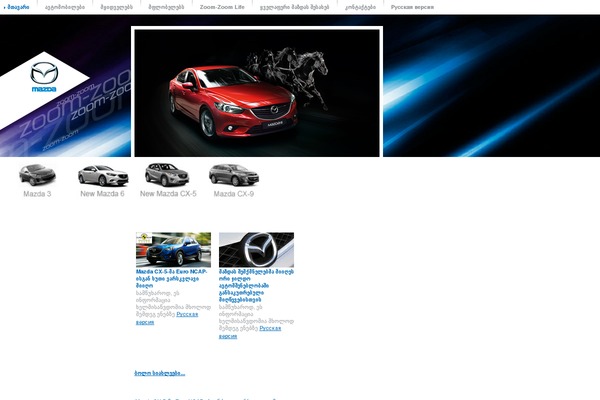600x400 pixels.
Task: Open the კონტაქტები (contacts) menu item
Action: click(x=360, y=7)
